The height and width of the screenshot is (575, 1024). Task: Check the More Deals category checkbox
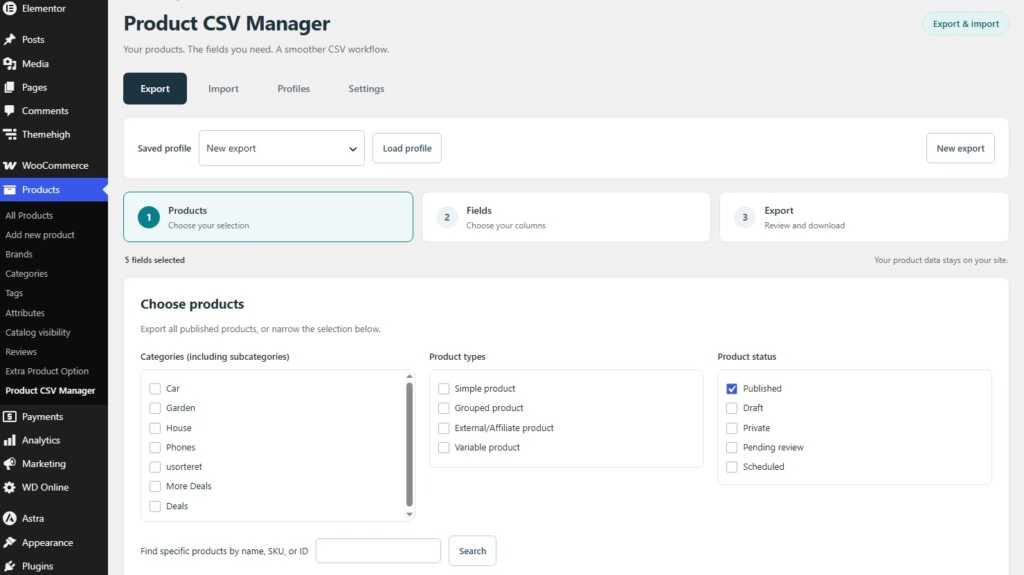(x=155, y=487)
